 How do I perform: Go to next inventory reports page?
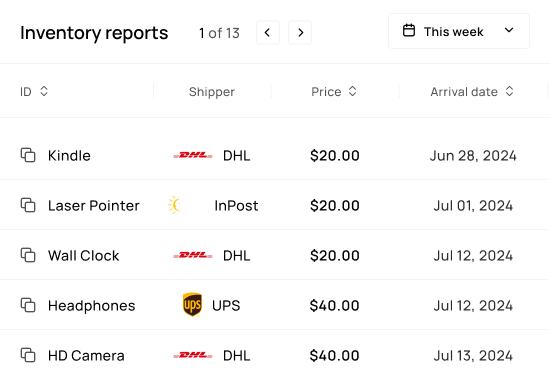(300, 33)
